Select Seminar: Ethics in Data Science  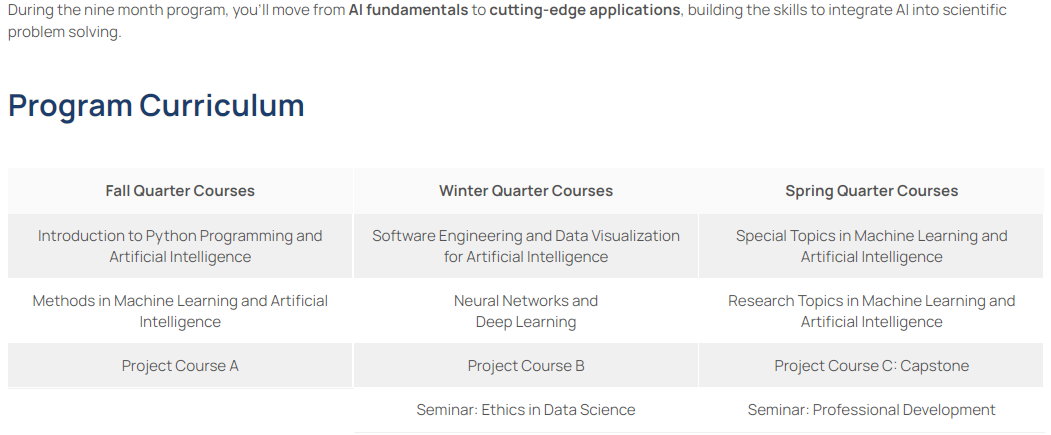click(526, 410)
